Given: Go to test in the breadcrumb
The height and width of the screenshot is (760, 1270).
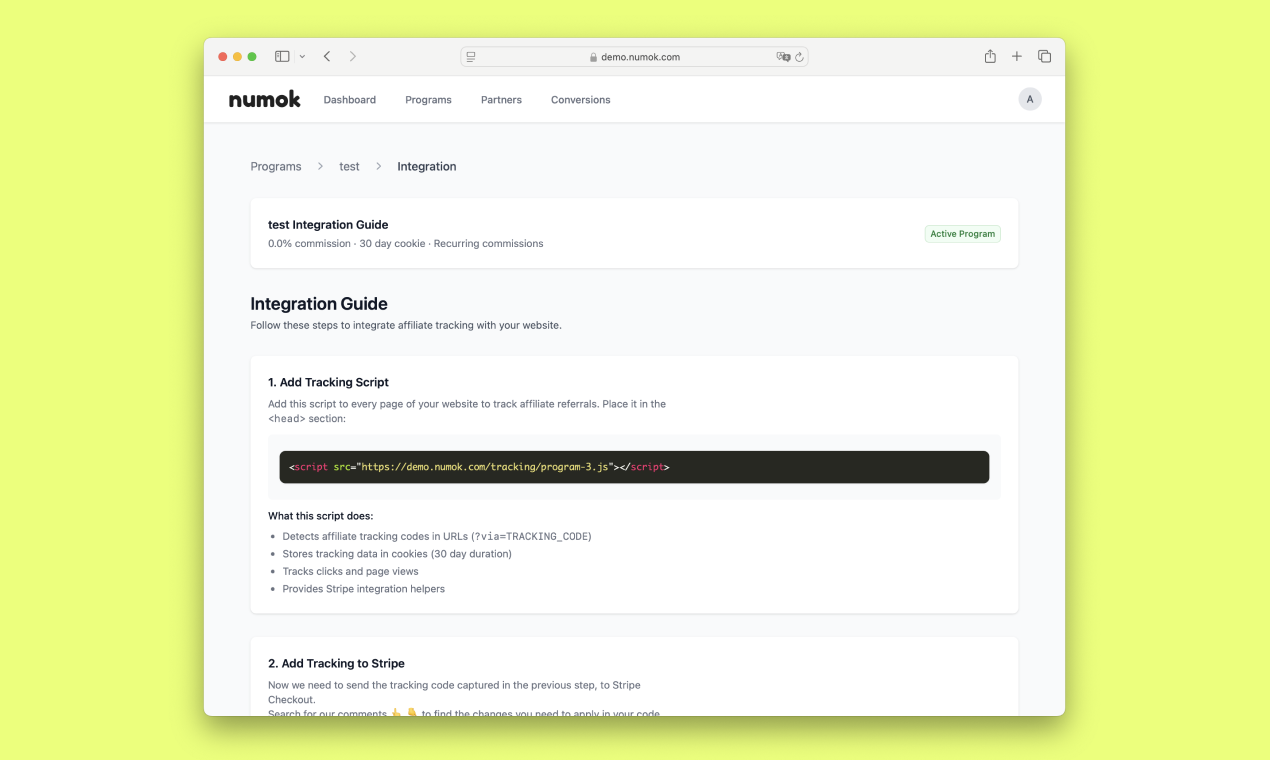Looking at the screenshot, I should (349, 166).
